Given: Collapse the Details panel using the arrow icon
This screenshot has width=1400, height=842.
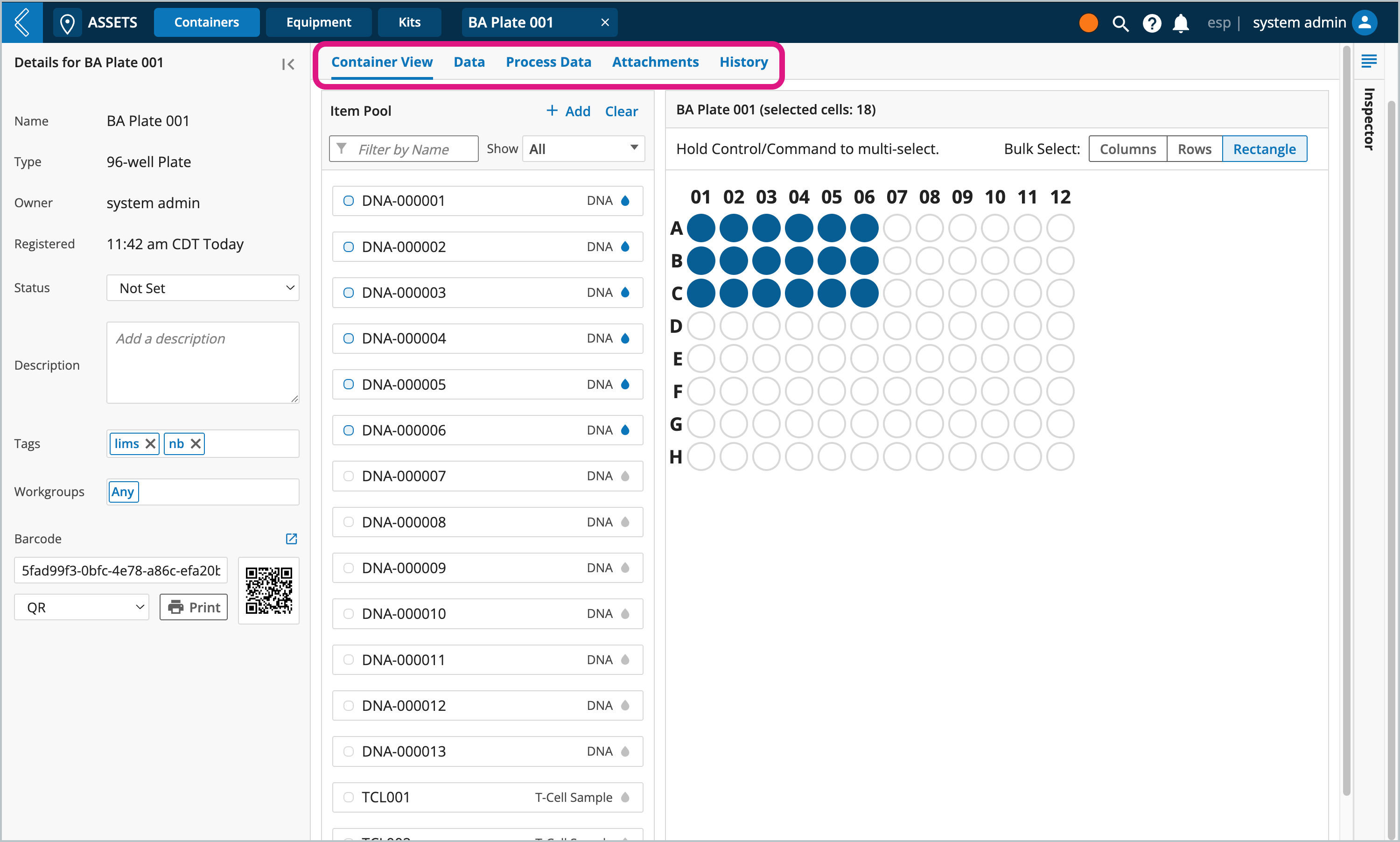Looking at the screenshot, I should coord(288,64).
